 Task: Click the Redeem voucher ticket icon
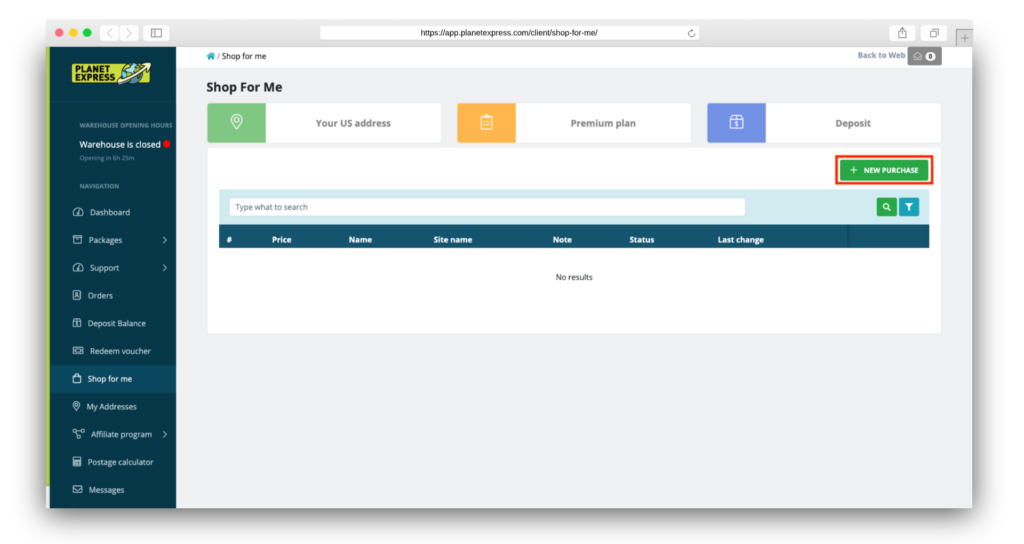[x=78, y=351]
